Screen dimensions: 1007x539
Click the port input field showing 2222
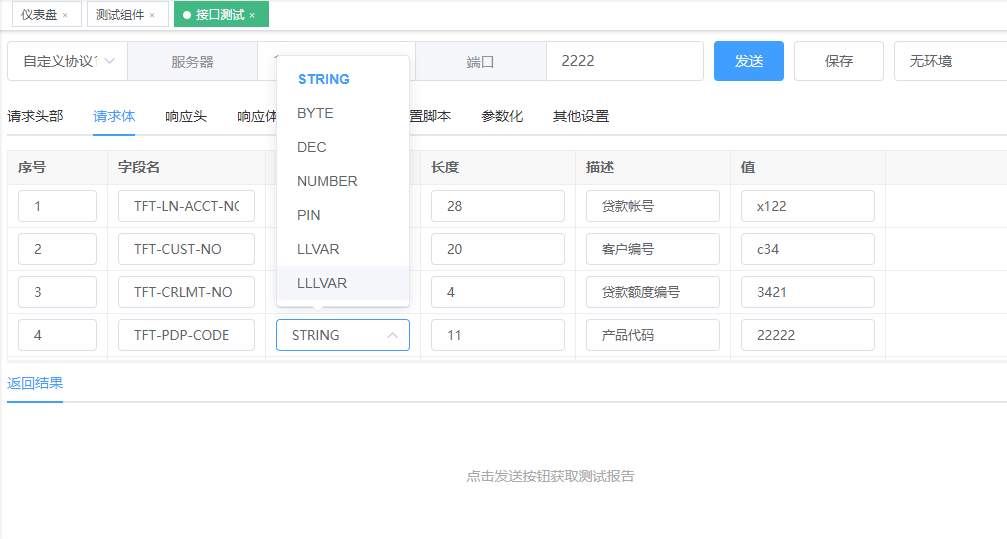624,61
